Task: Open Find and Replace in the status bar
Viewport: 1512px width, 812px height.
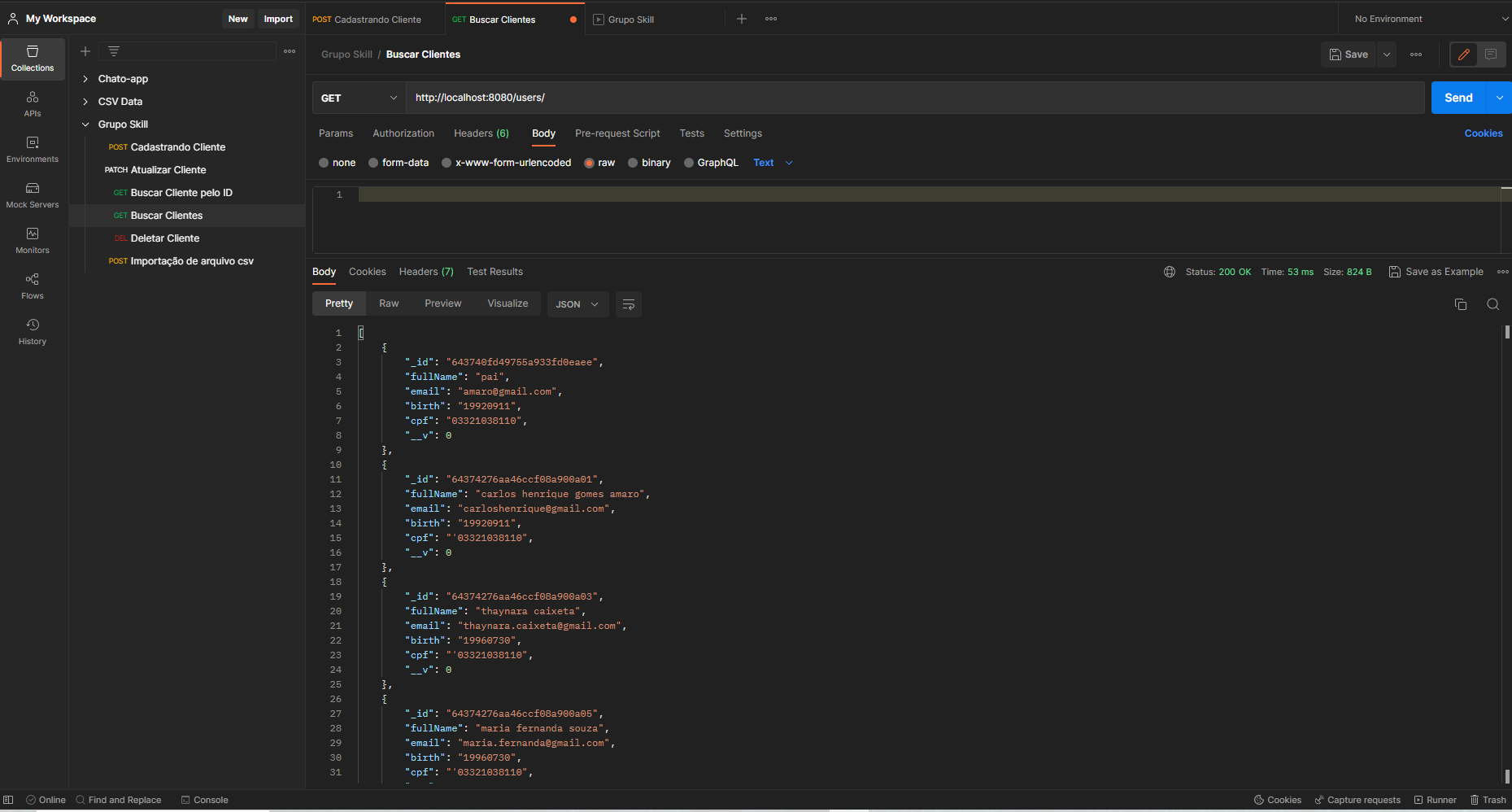Action: [x=119, y=800]
